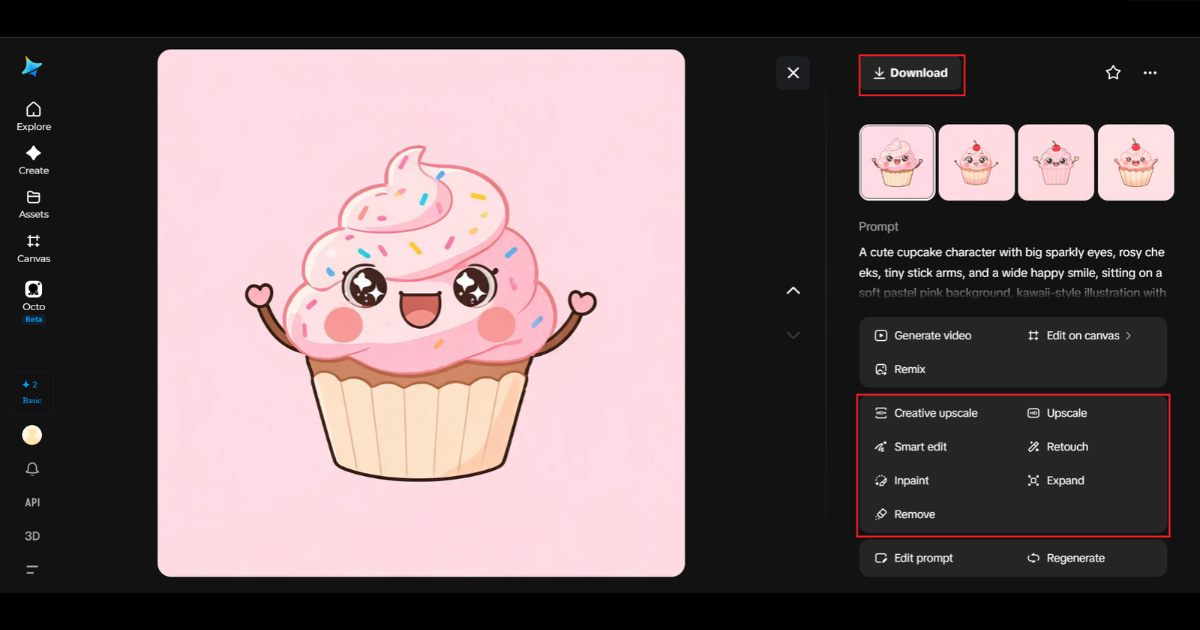Choose the plain Upscale option
This screenshot has height=630, width=1200.
coord(1057,413)
